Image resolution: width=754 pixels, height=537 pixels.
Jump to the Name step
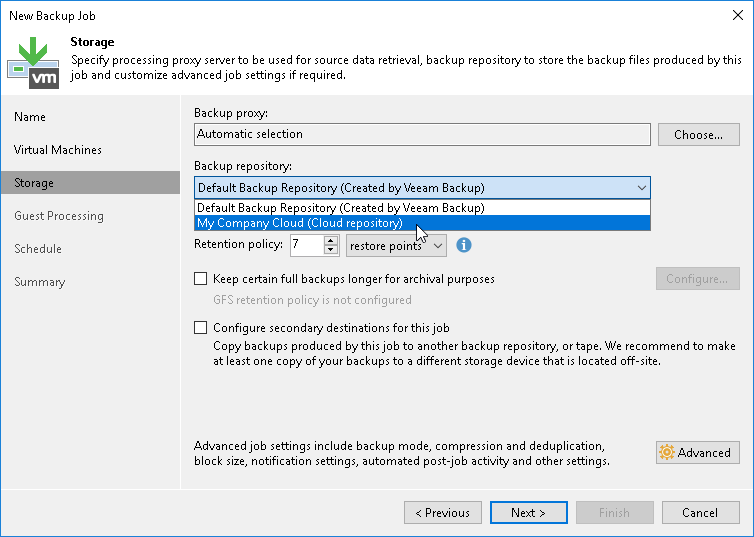(x=30, y=117)
